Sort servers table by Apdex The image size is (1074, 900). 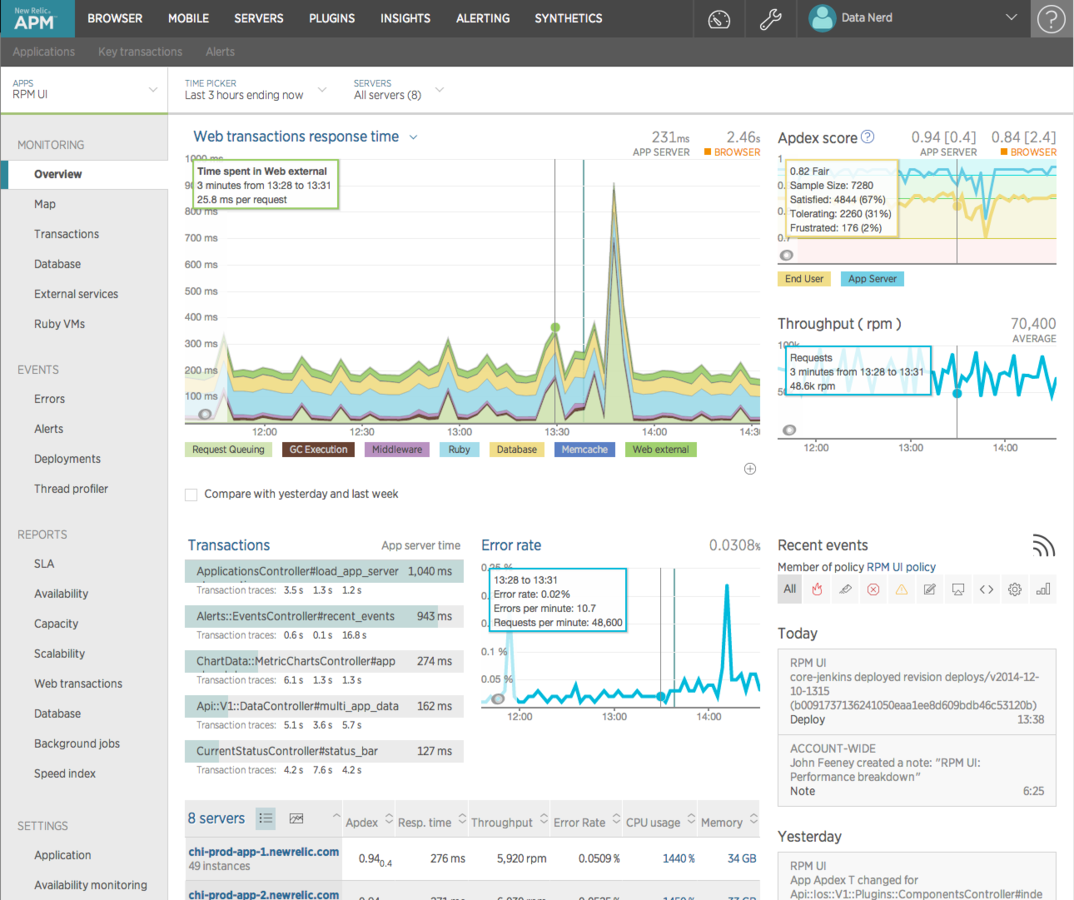click(369, 820)
